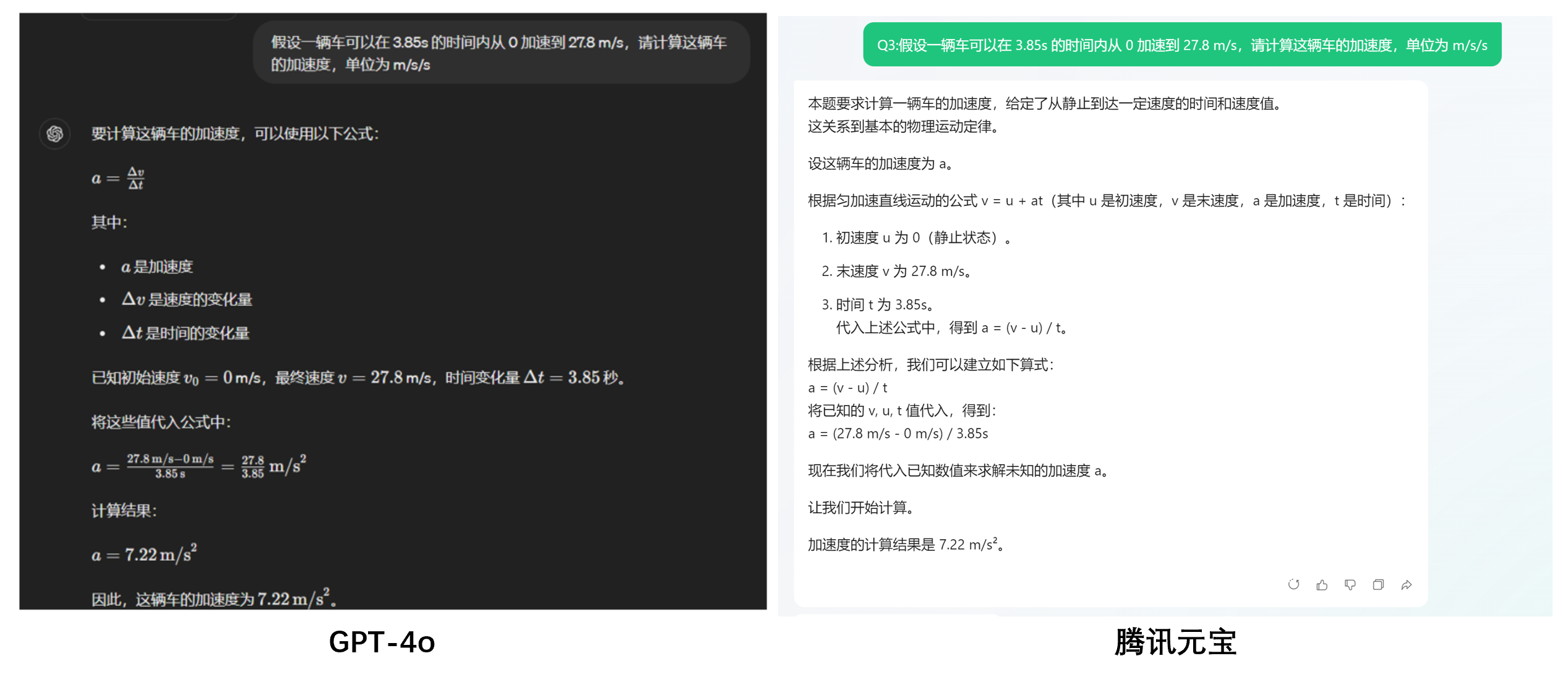Click the text '根据上述分析，我们可以建立如下算式:'
Screen dimensions: 1568x682
(931, 365)
